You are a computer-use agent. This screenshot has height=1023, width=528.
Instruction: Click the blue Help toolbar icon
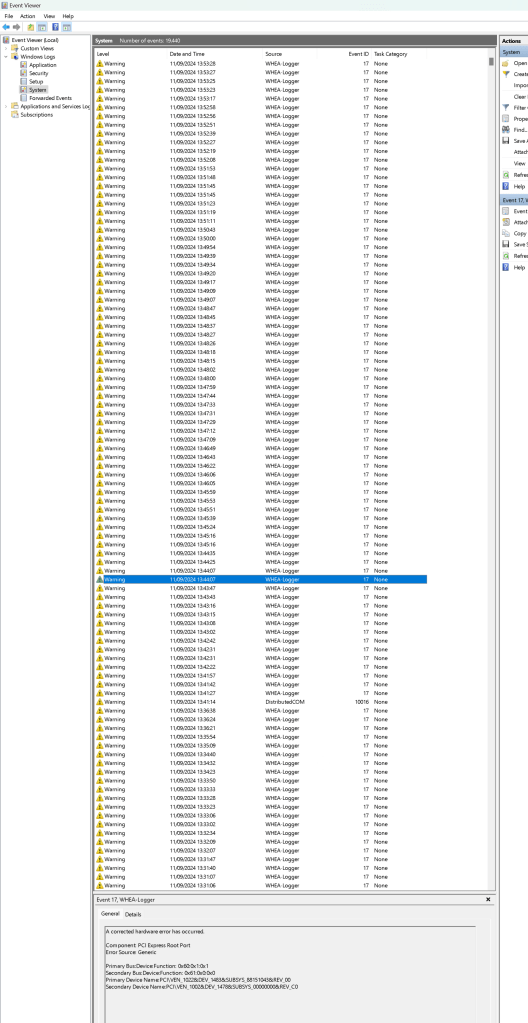point(55,27)
